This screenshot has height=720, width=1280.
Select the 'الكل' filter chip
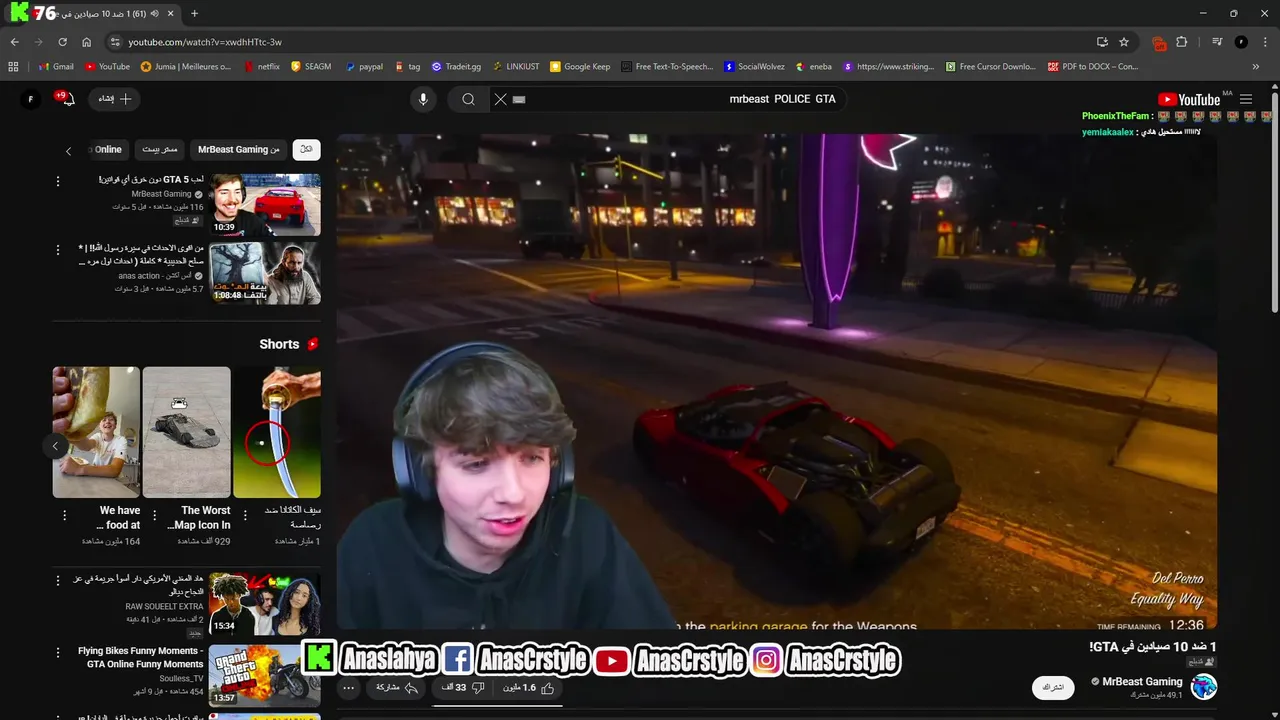[x=306, y=150]
